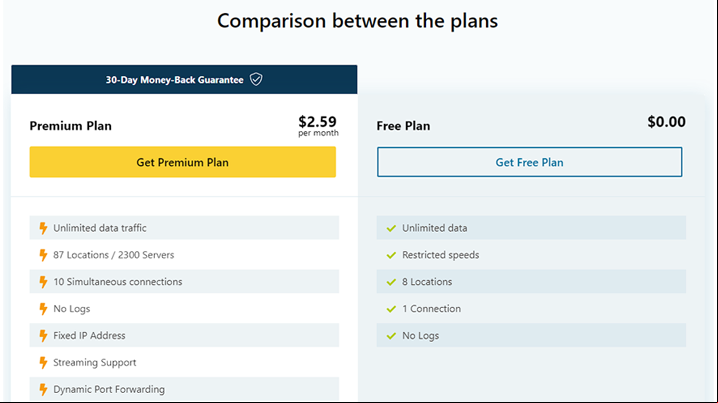The image size is (718, 403).
Task: Click the Premium Plan heading
Action: [71, 126]
